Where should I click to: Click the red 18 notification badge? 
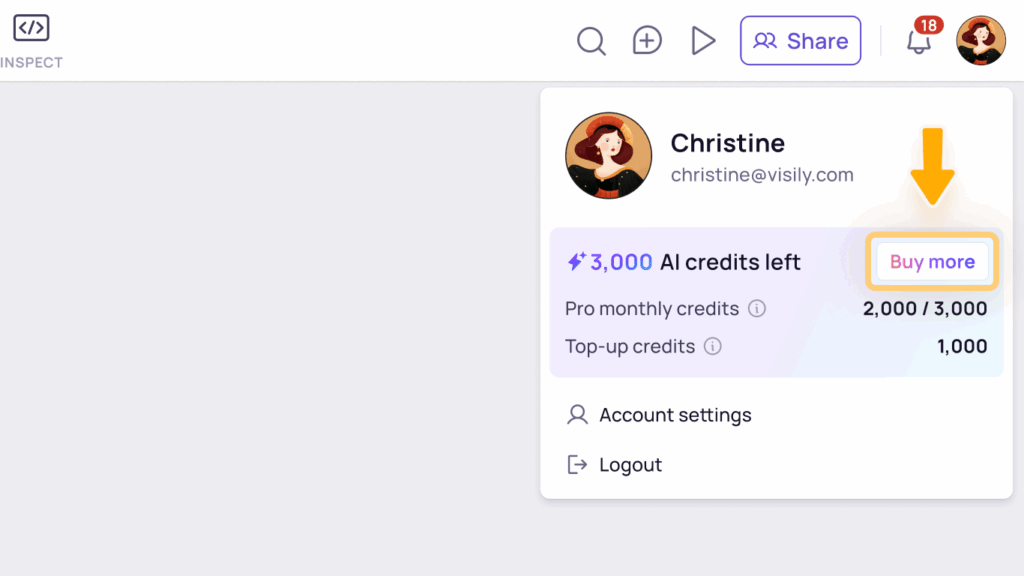pyautogui.click(x=928, y=25)
